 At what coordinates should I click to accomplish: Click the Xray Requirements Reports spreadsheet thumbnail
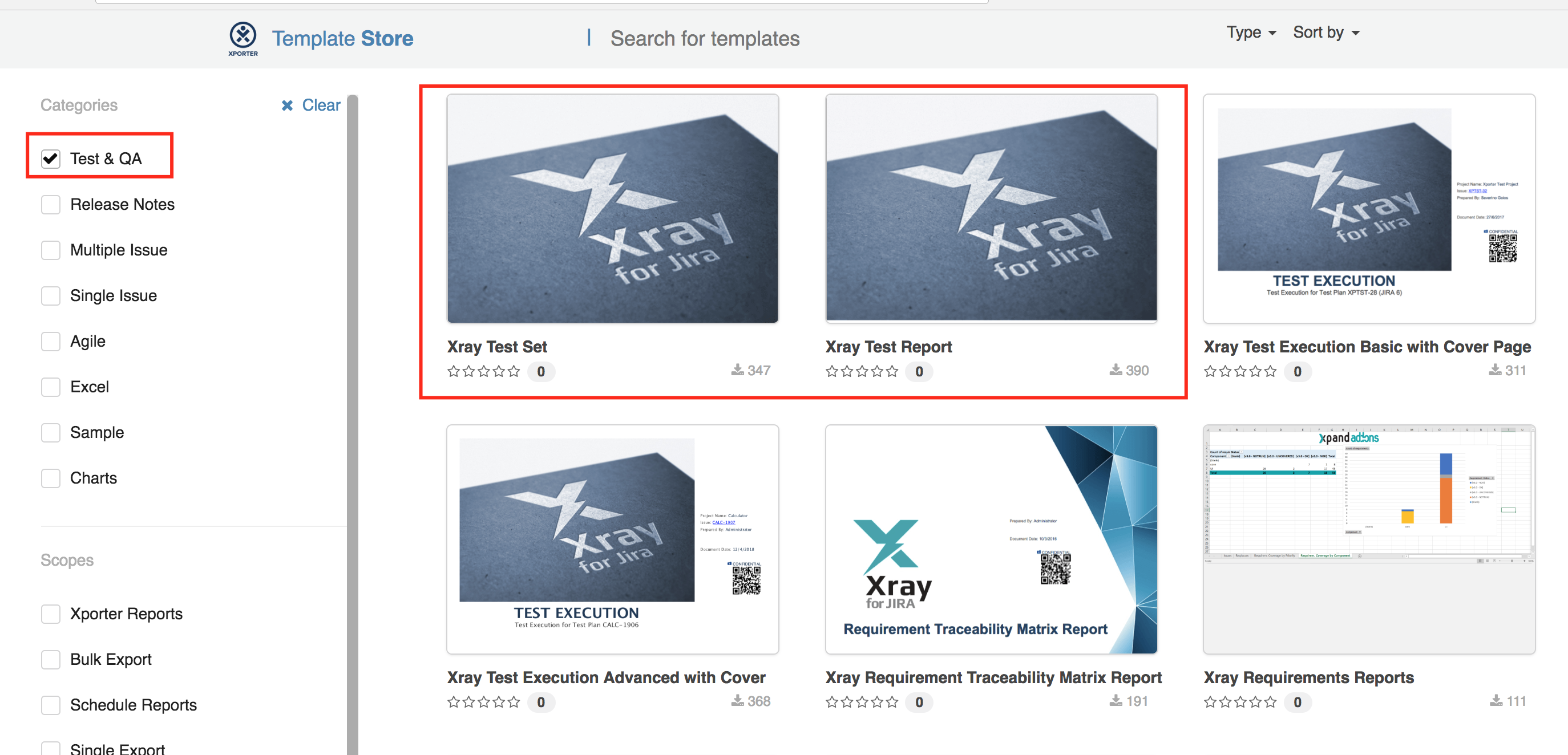[x=1369, y=539]
